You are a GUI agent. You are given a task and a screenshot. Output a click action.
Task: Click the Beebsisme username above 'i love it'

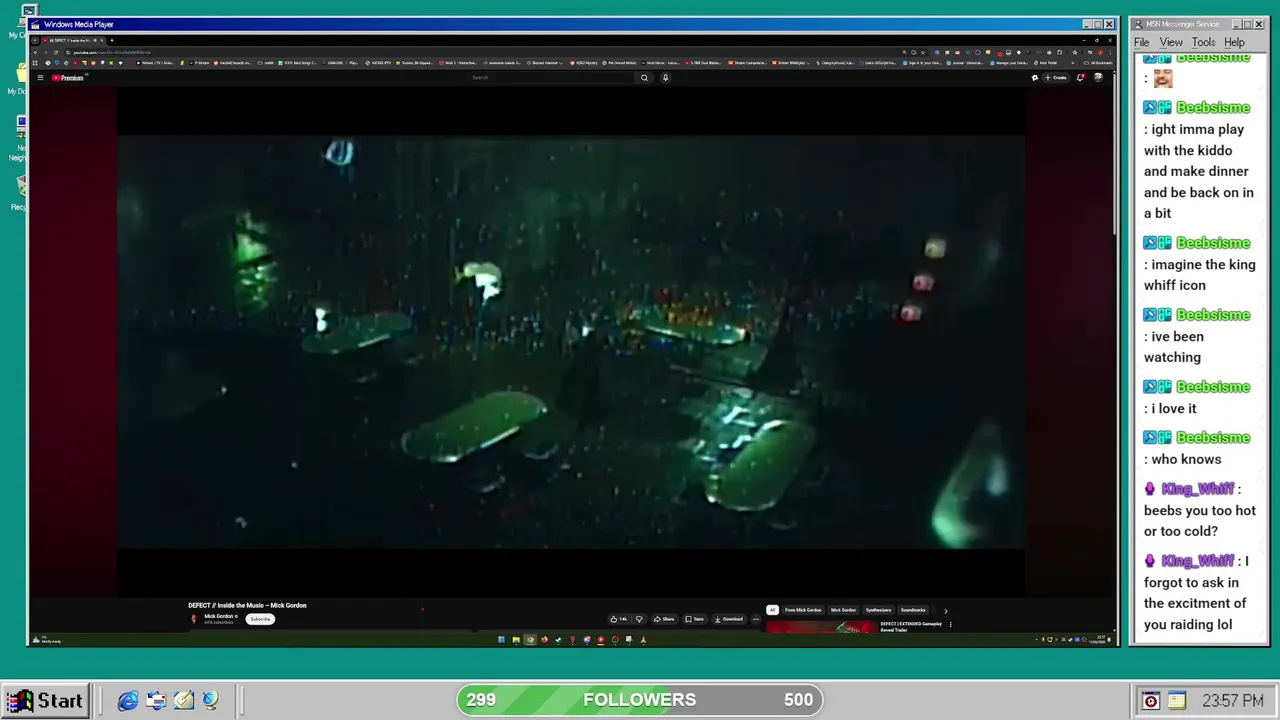(x=1213, y=387)
